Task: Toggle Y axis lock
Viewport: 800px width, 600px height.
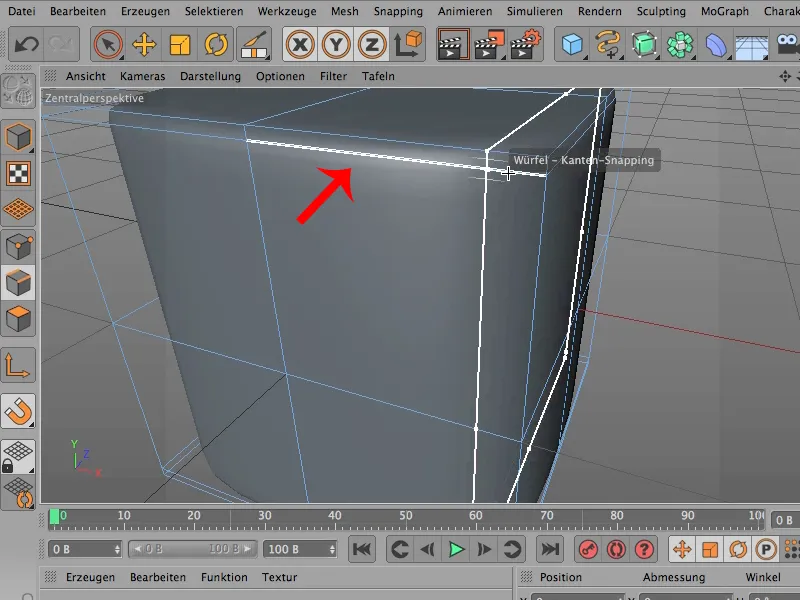Action: tap(336, 44)
